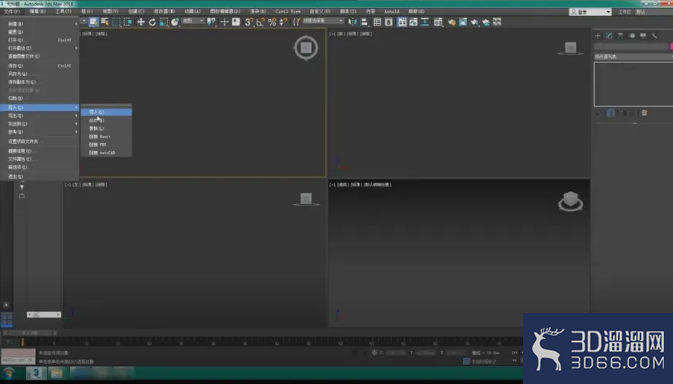Activate the Select and Move tool
Image resolution: width=673 pixels, height=384 pixels.
141,22
